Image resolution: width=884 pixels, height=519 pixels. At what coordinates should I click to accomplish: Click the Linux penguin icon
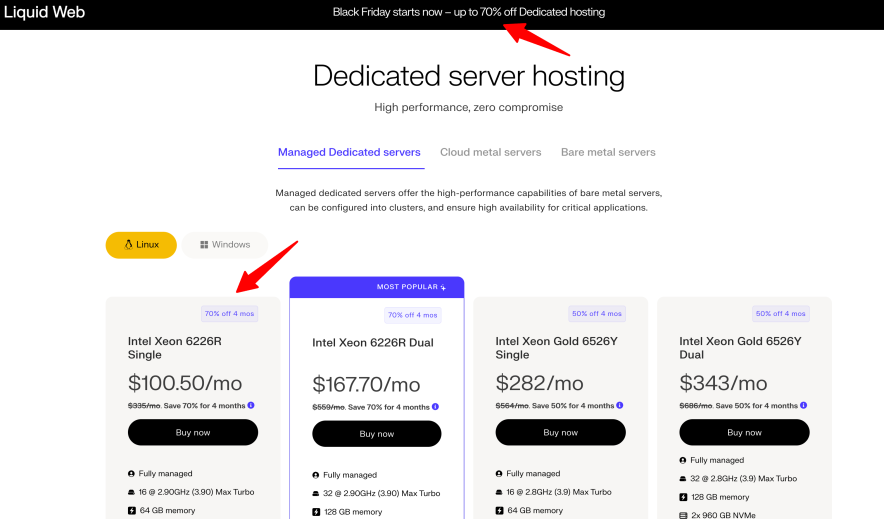point(129,245)
